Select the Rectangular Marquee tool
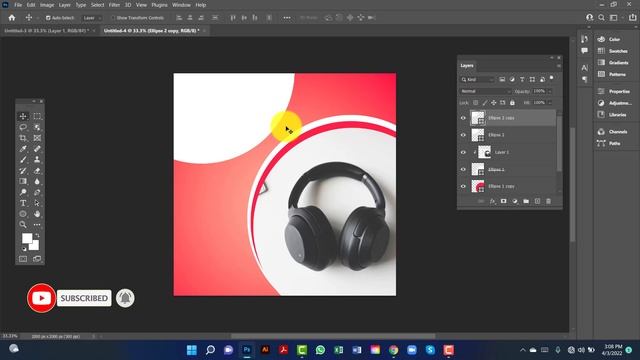The height and width of the screenshot is (360, 640). click(37, 116)
